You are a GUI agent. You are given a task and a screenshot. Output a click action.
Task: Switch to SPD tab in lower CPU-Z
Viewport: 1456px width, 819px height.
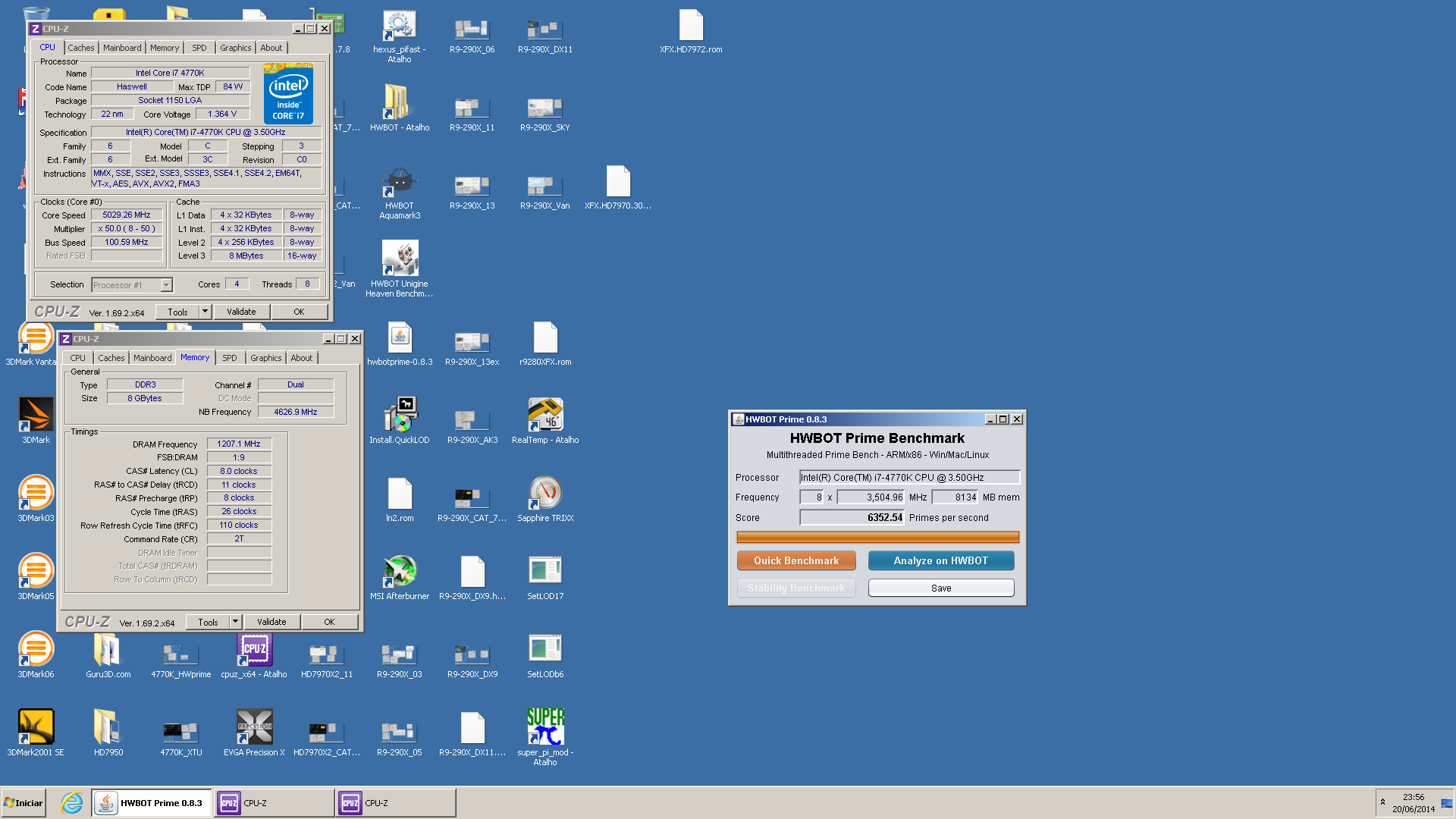click(x=230, y=358)
